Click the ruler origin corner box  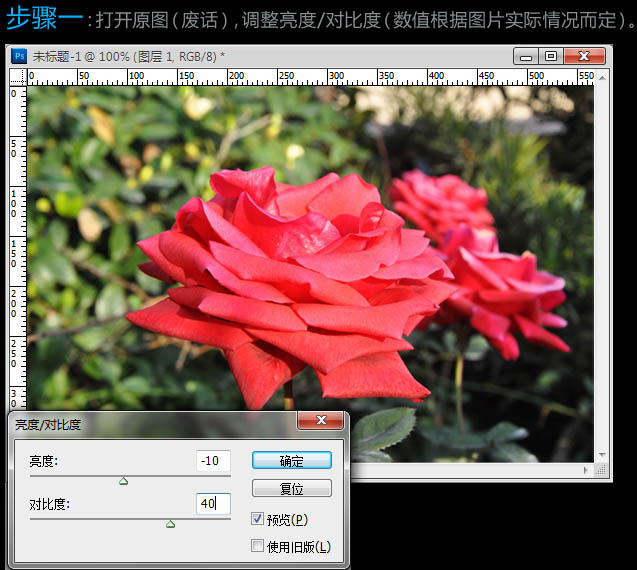[x=18, y=77]
